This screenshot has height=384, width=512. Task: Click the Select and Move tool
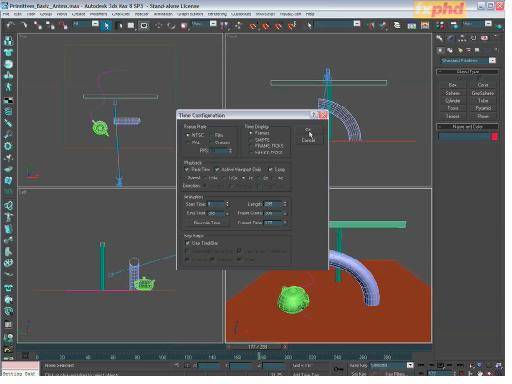tap(159, 26)
